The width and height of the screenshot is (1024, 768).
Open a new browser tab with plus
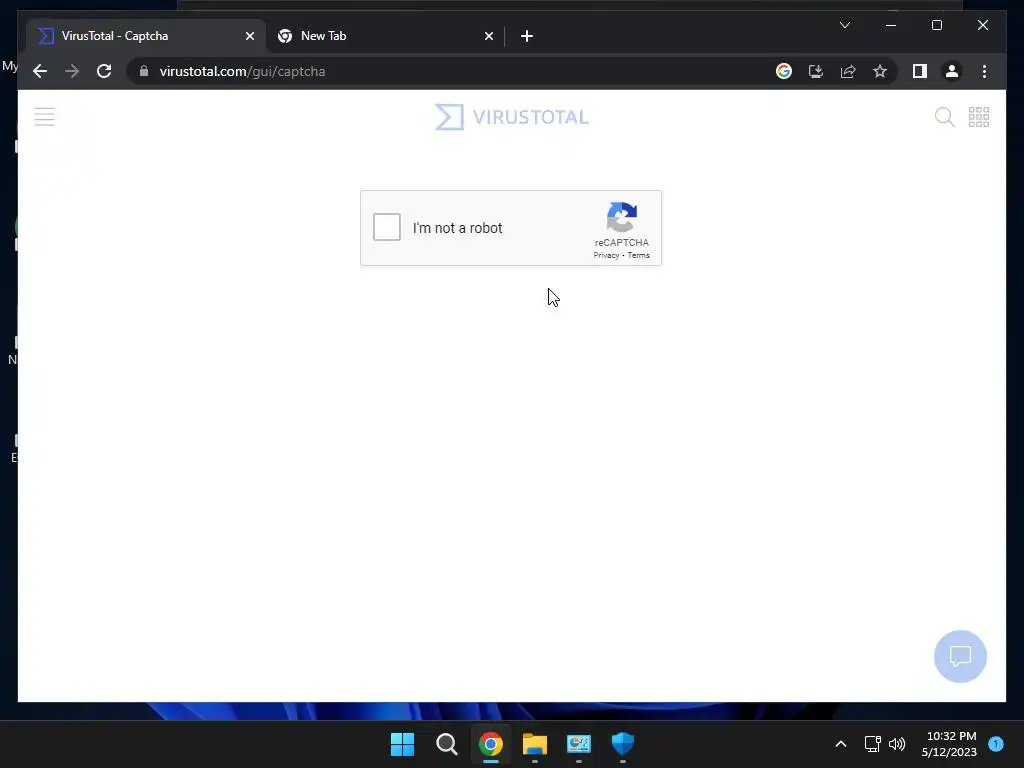point(527,36)
